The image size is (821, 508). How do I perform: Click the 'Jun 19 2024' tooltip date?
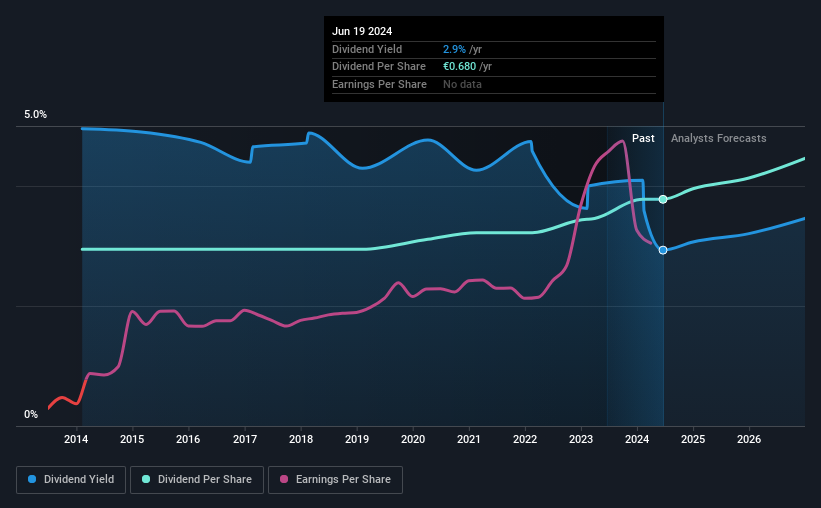click(362, 31)
